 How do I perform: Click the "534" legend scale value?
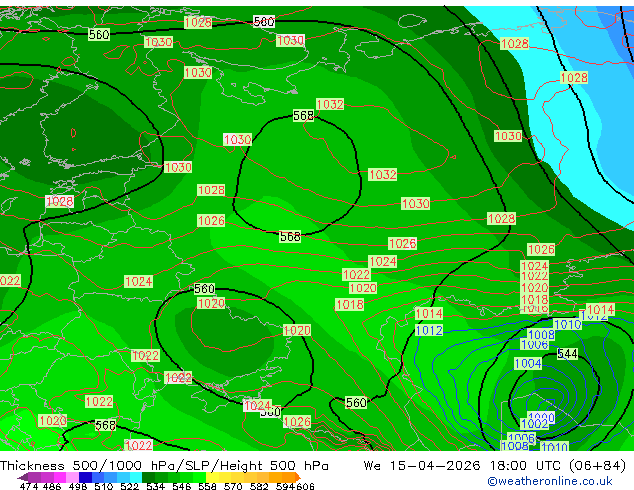155,486
